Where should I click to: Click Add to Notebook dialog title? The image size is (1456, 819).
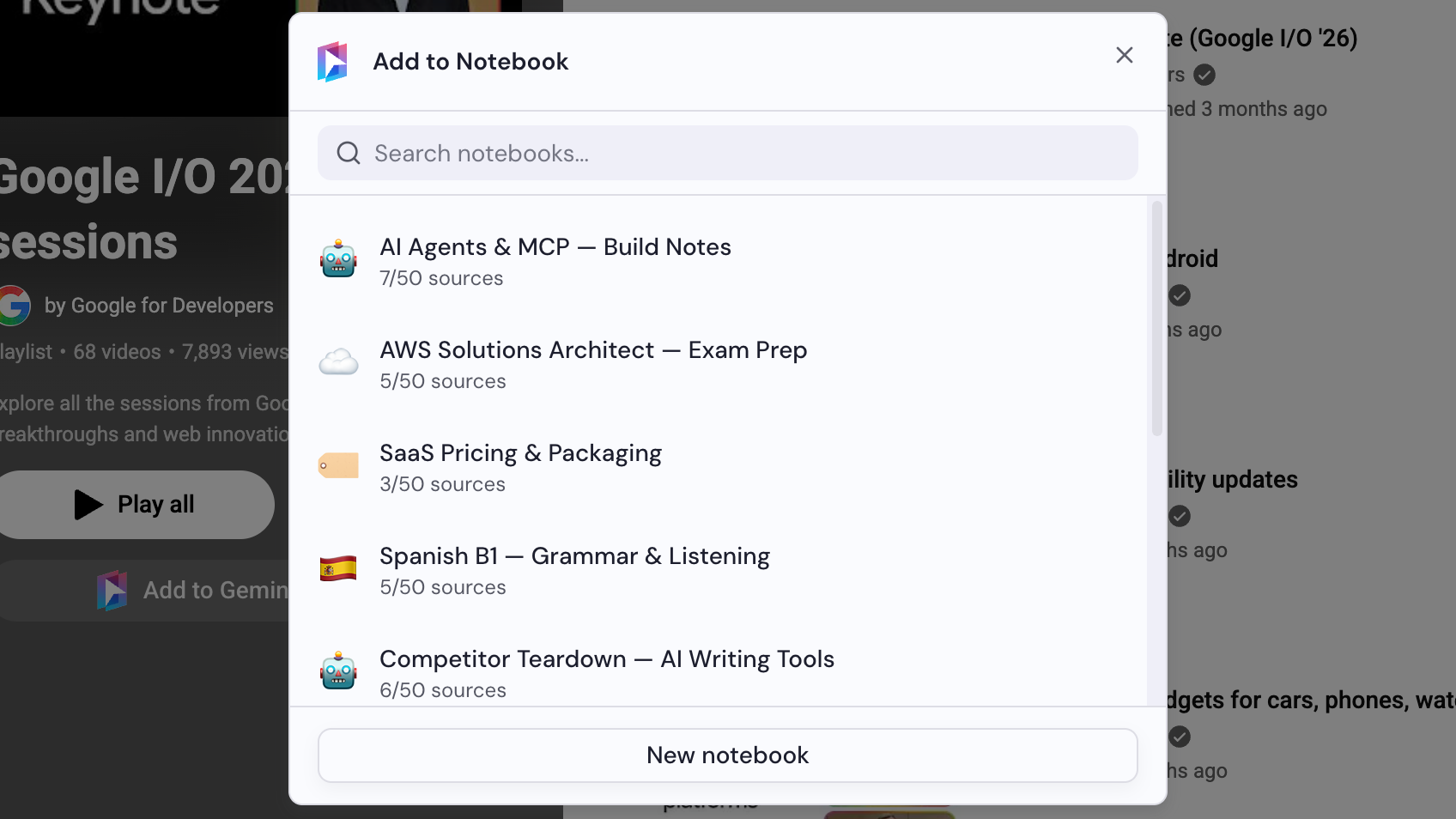[470, 62]
